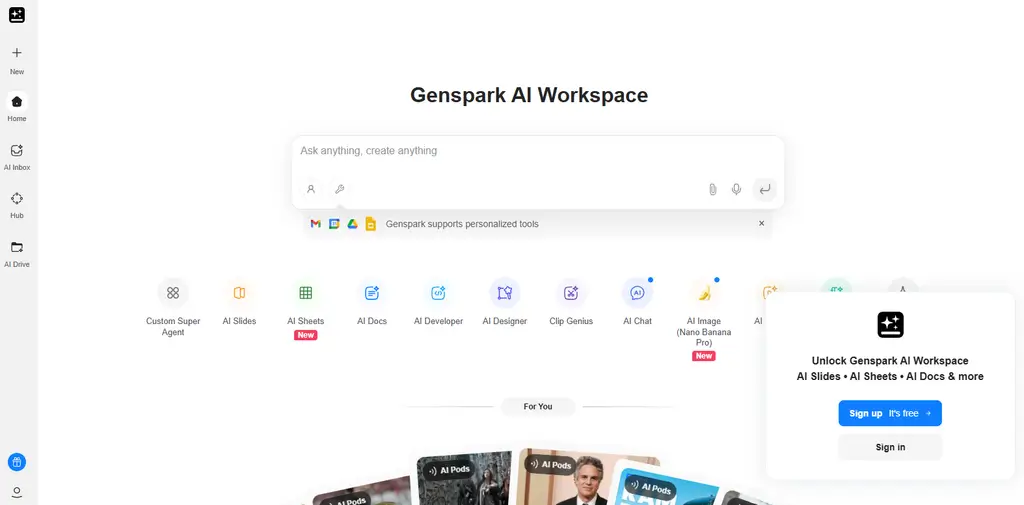Open the AI Designer tool
Screen dimensions: 1024x505
coord(505,293)
